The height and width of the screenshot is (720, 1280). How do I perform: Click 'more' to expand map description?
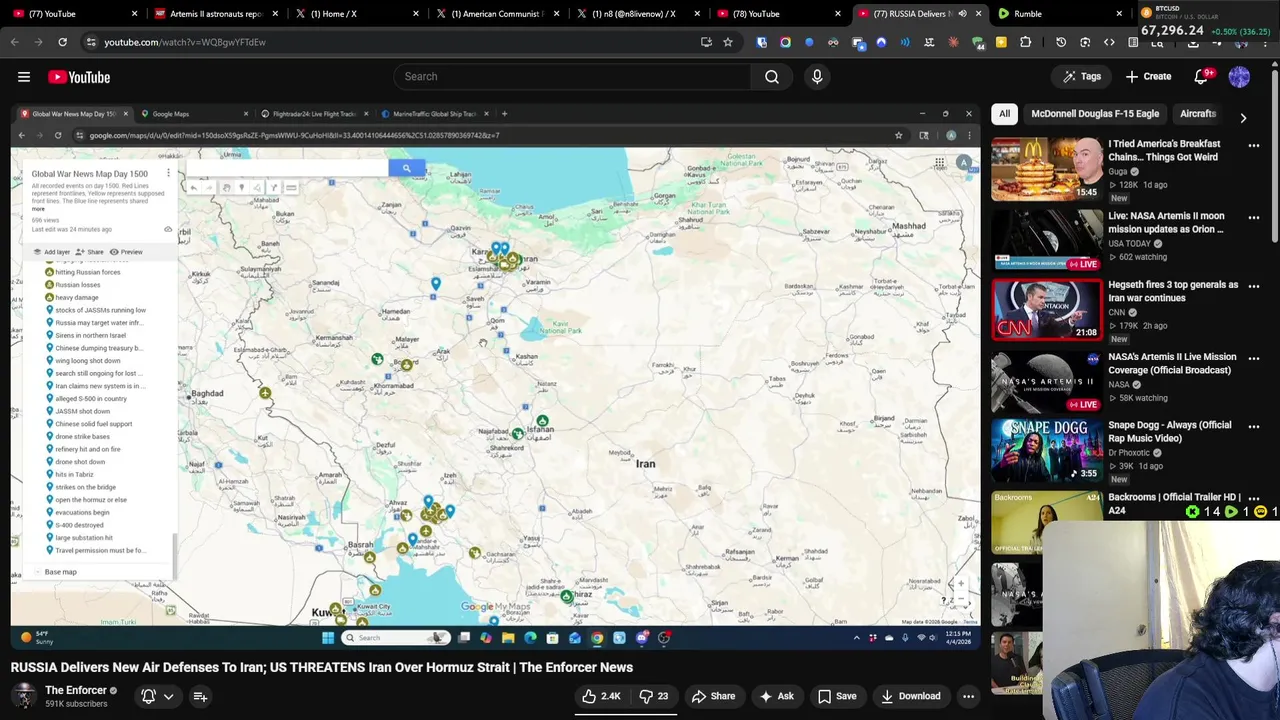[x=38, y=209]
